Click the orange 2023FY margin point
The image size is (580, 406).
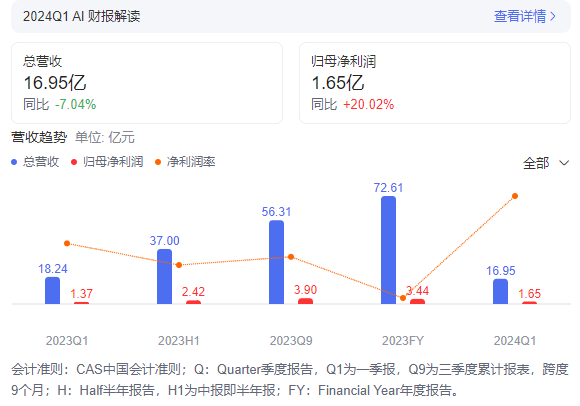[403, 298]
